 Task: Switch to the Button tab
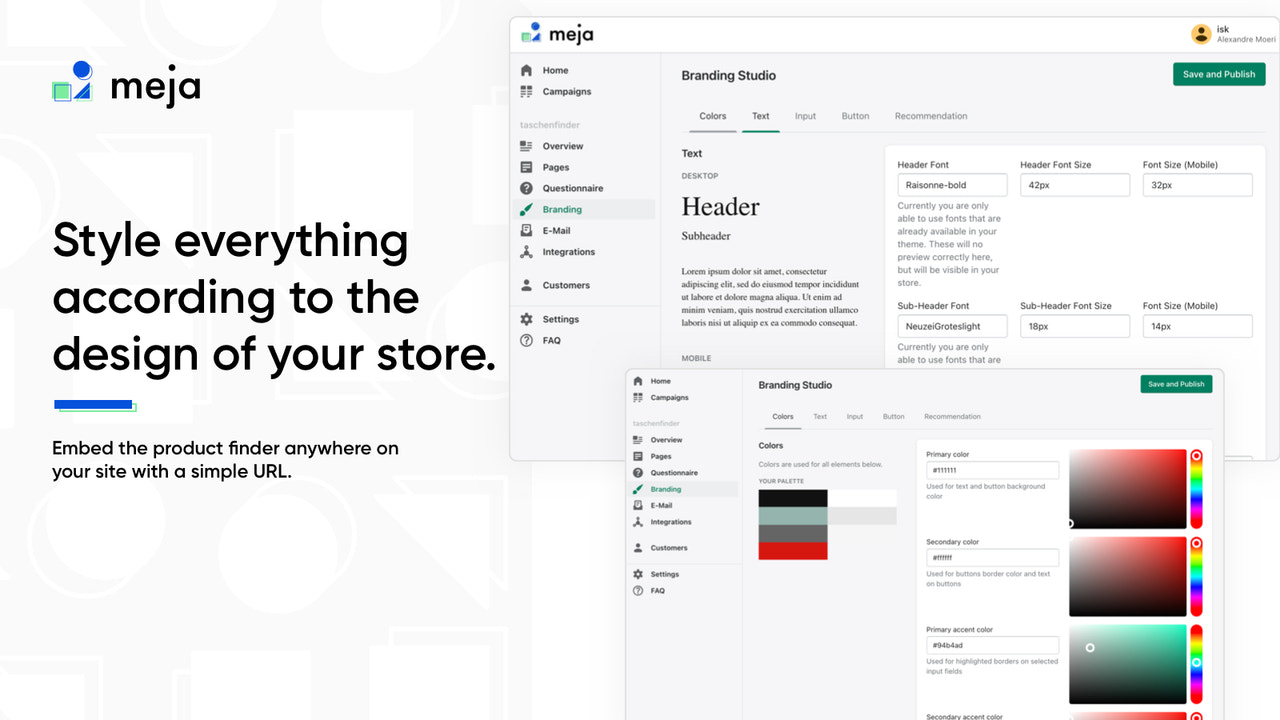click(855, 116)
